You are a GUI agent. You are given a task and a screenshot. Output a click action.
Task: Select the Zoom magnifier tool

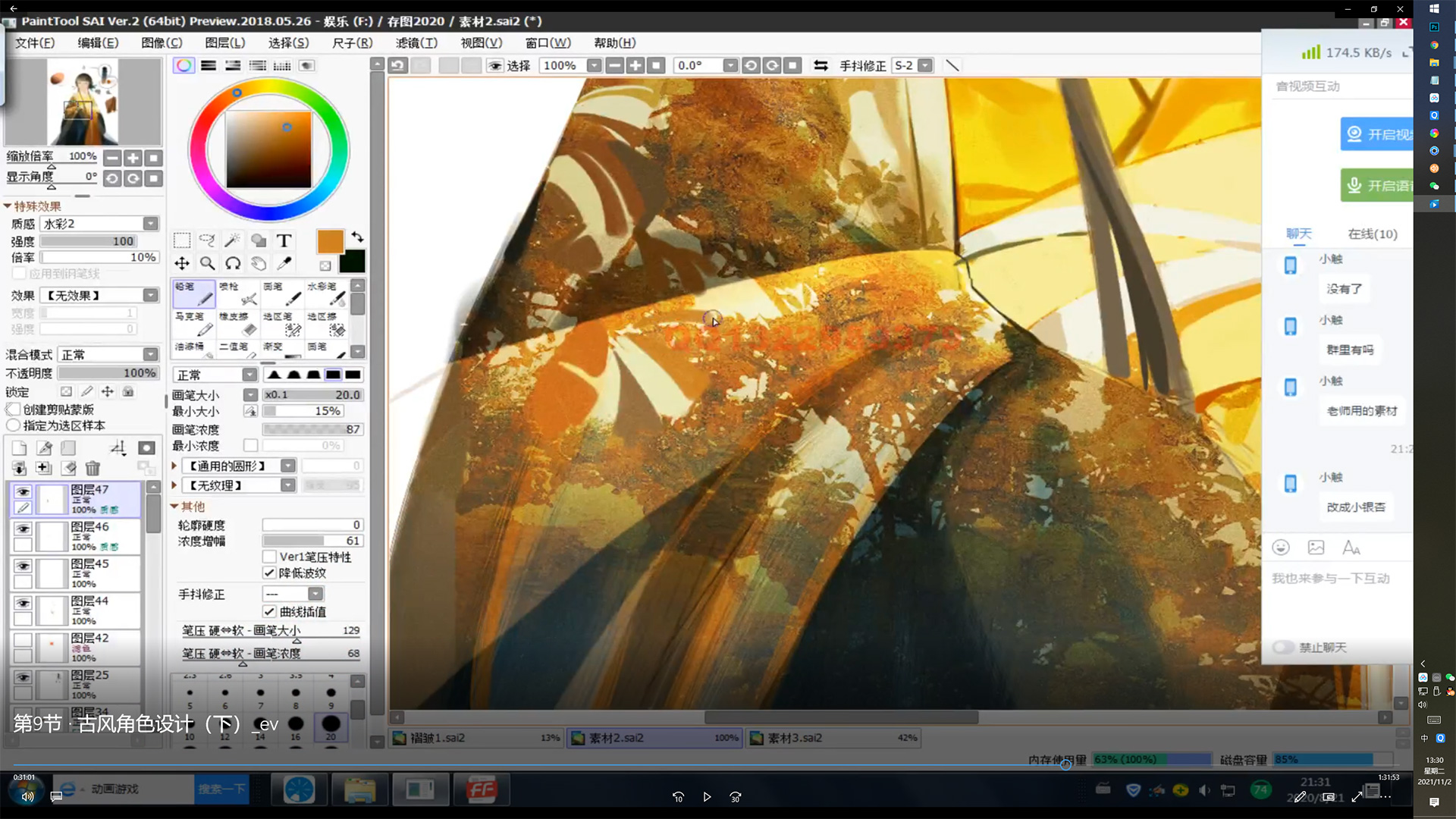207,263
